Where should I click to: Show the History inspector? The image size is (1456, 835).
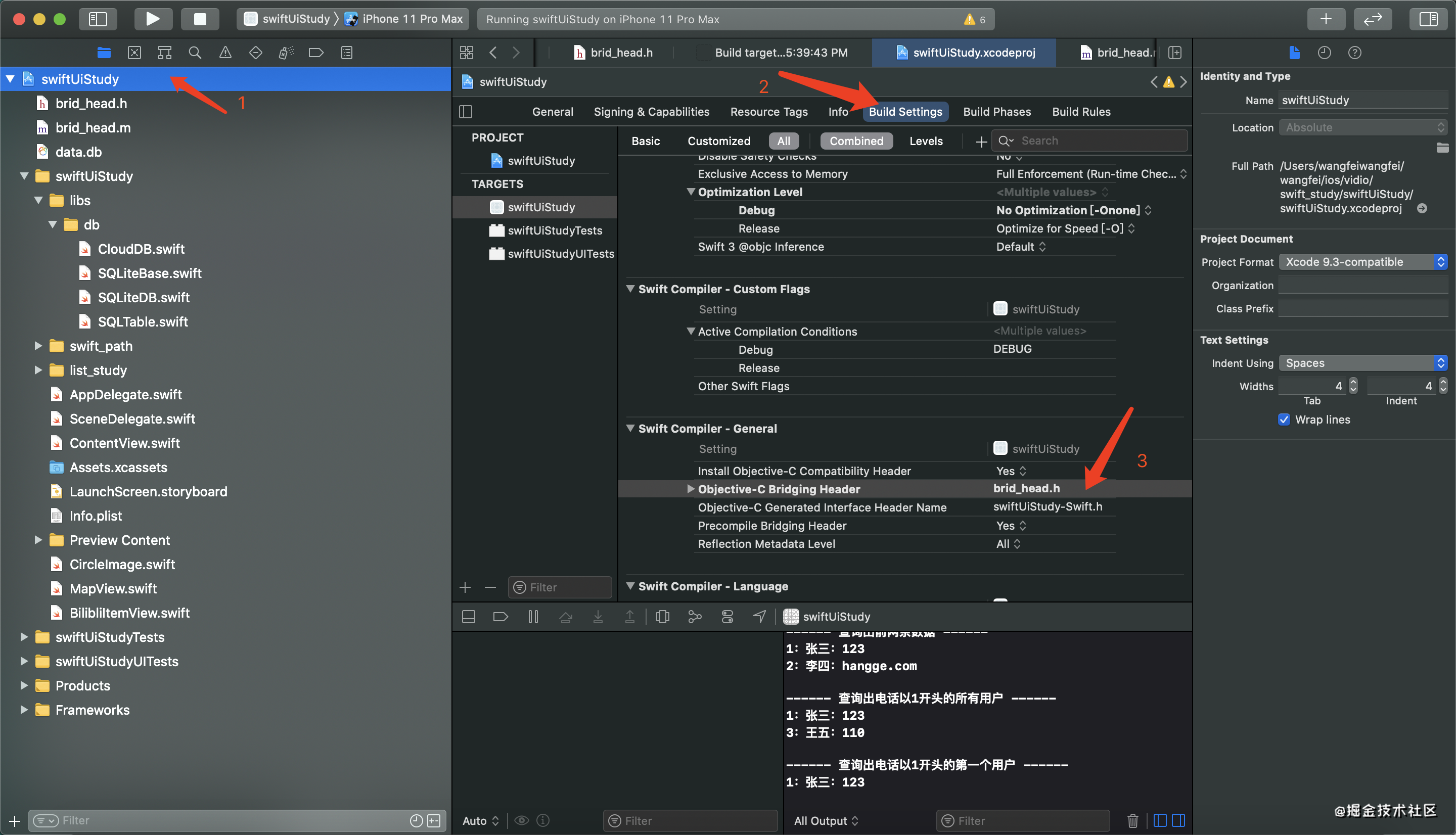1324,53
